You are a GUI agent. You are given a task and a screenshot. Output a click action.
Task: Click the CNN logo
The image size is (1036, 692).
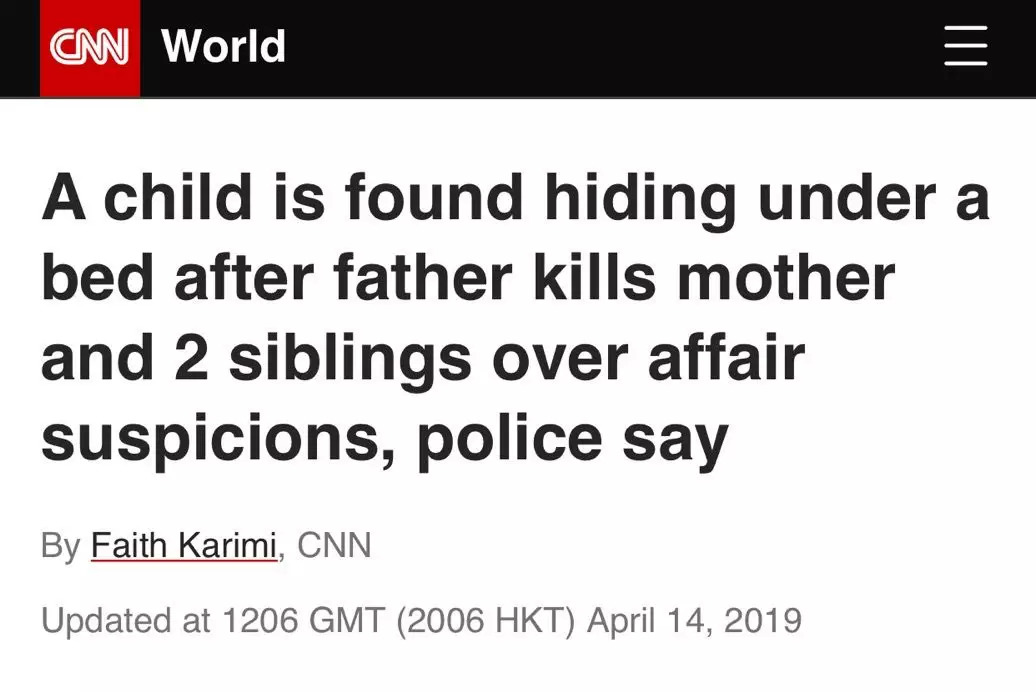[90, 47]
